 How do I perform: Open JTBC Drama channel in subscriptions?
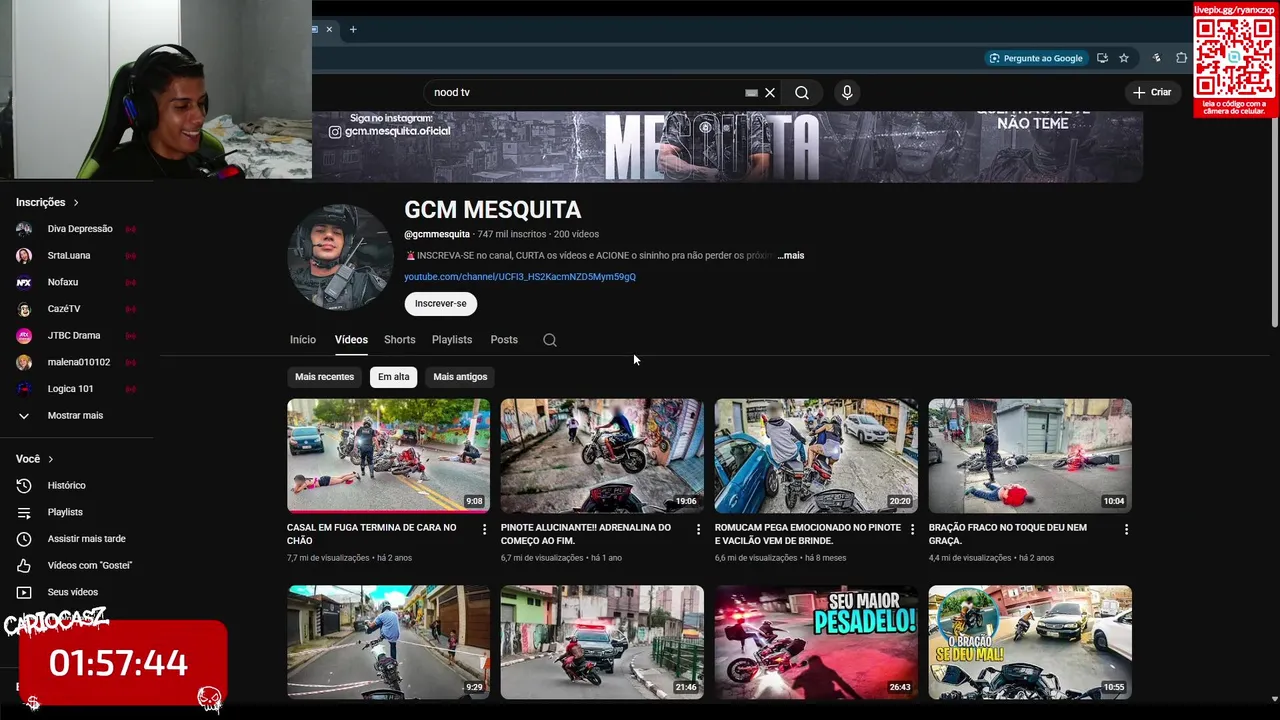click(x=76, y=336)
